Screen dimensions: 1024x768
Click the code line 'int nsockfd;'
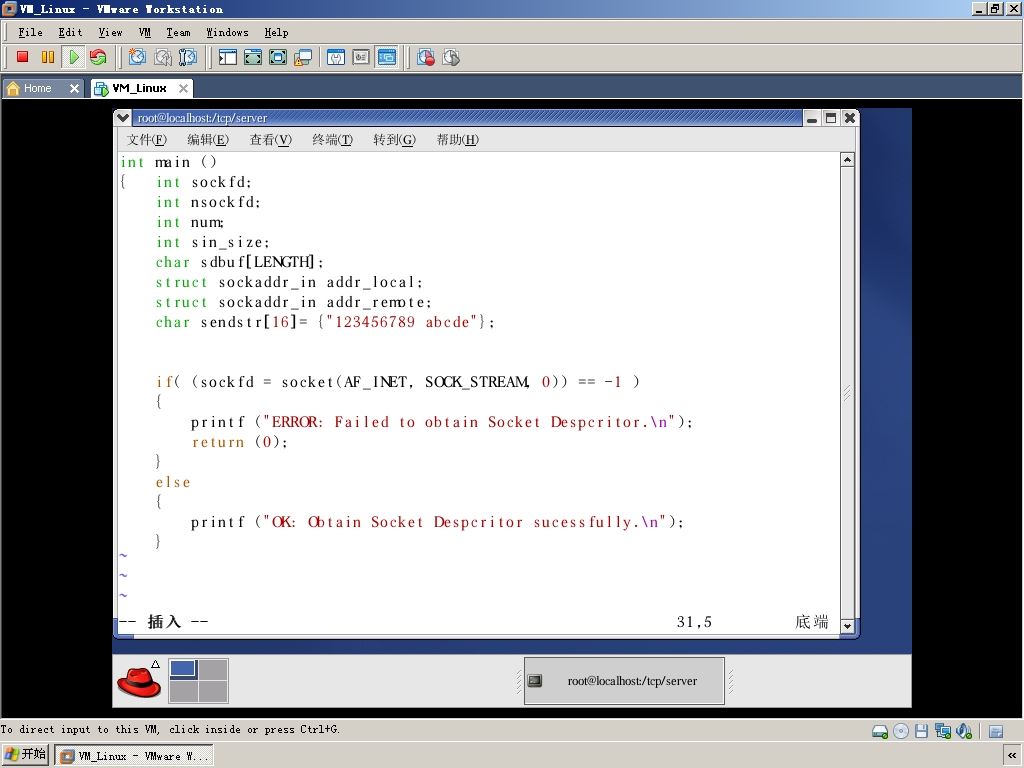[x=208, y=202]
